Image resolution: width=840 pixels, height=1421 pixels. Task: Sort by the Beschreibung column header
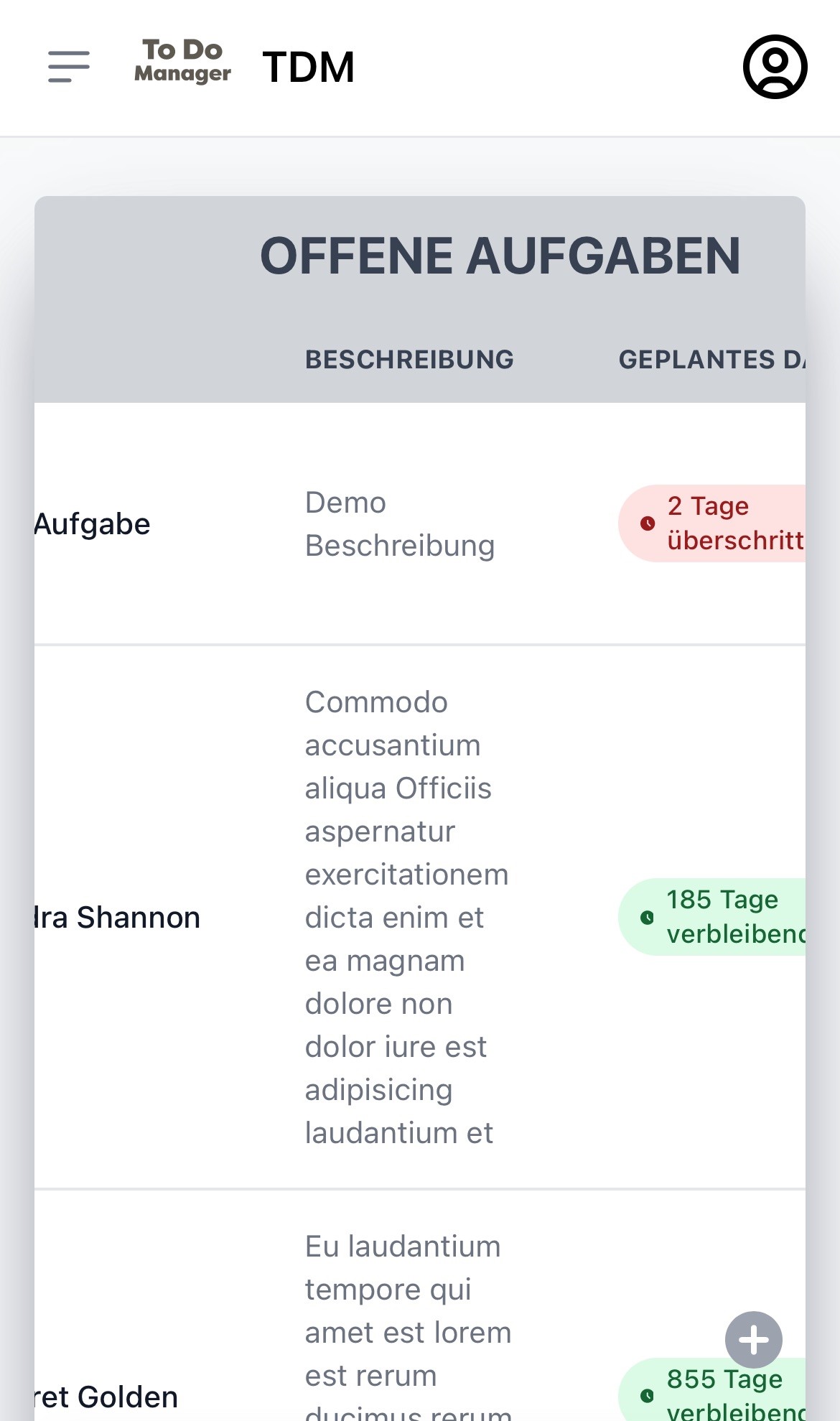(409, 359)
